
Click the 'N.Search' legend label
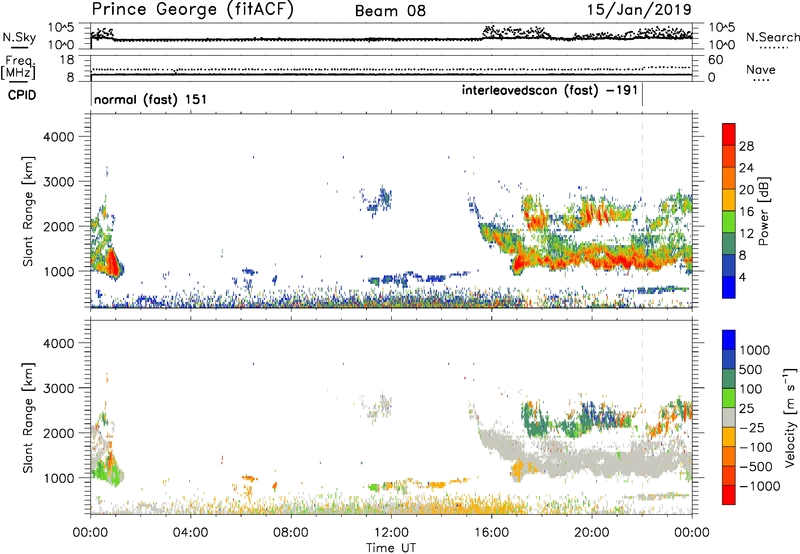point(772,37)
